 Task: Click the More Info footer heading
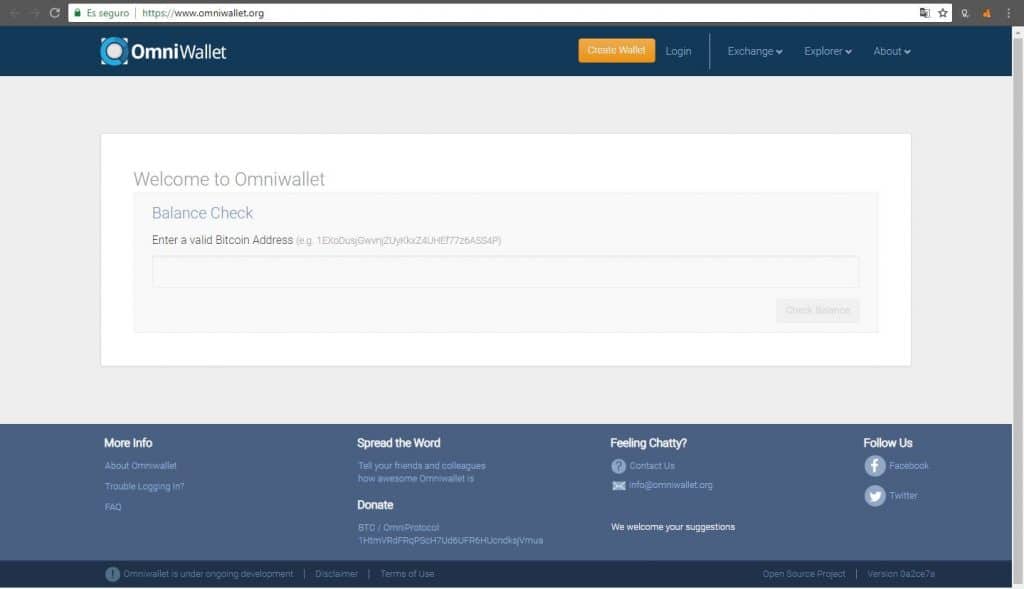pyautogui.click(x=128, y=443)
